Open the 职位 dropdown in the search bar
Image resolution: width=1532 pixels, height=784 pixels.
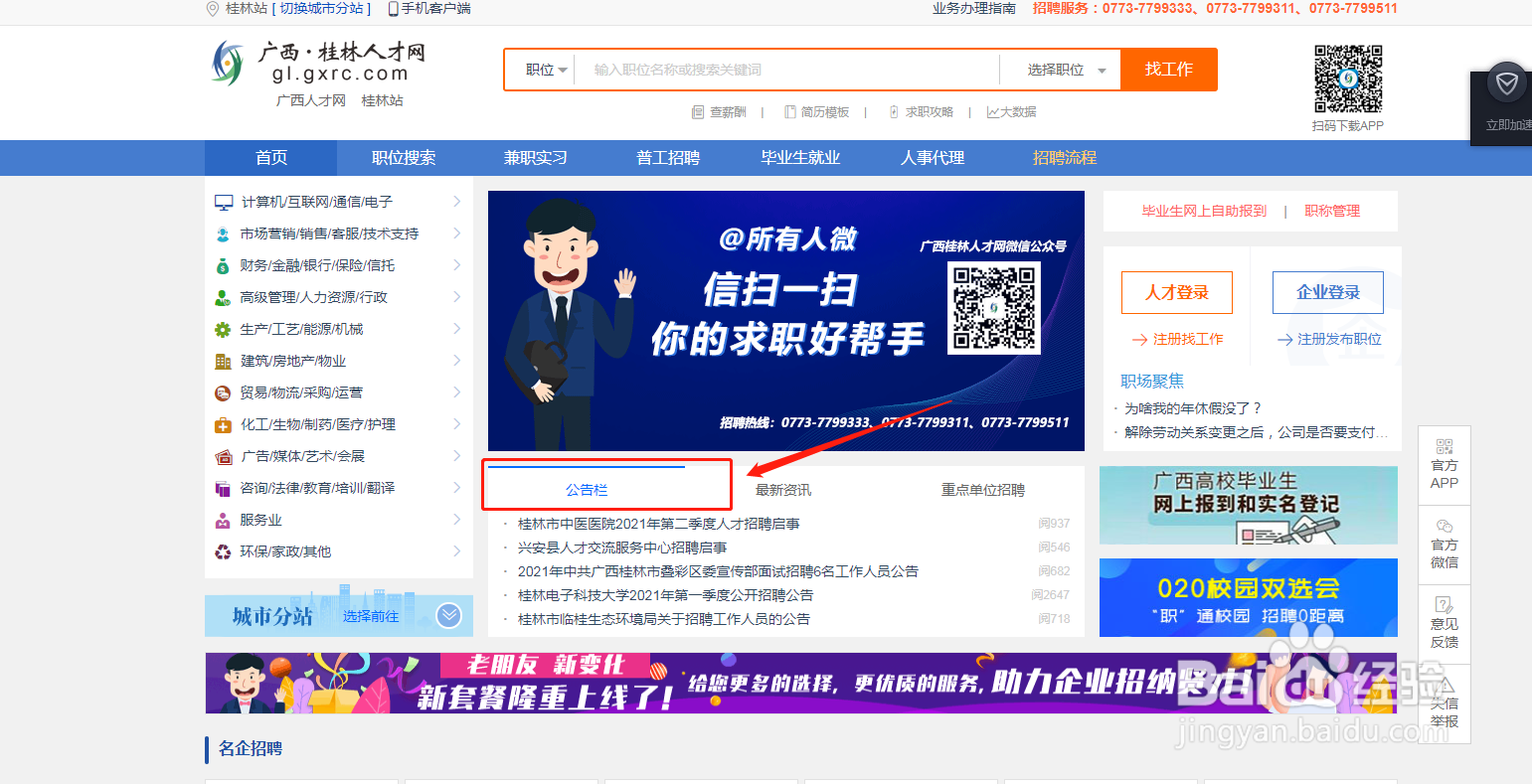[x=542, y=69]
